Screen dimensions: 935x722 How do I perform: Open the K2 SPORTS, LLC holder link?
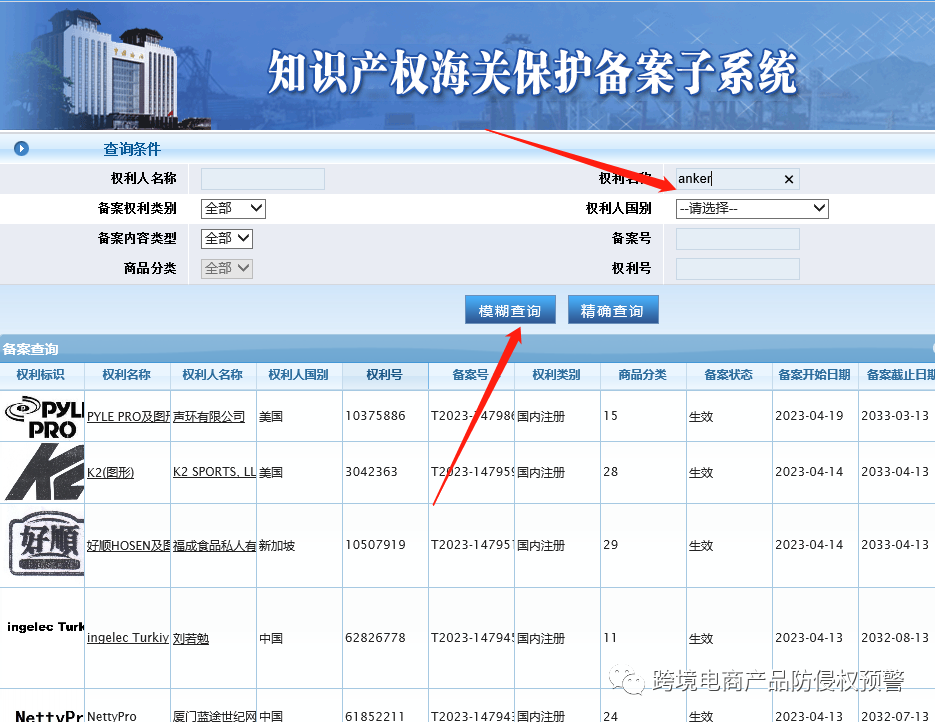click(214, 472)
